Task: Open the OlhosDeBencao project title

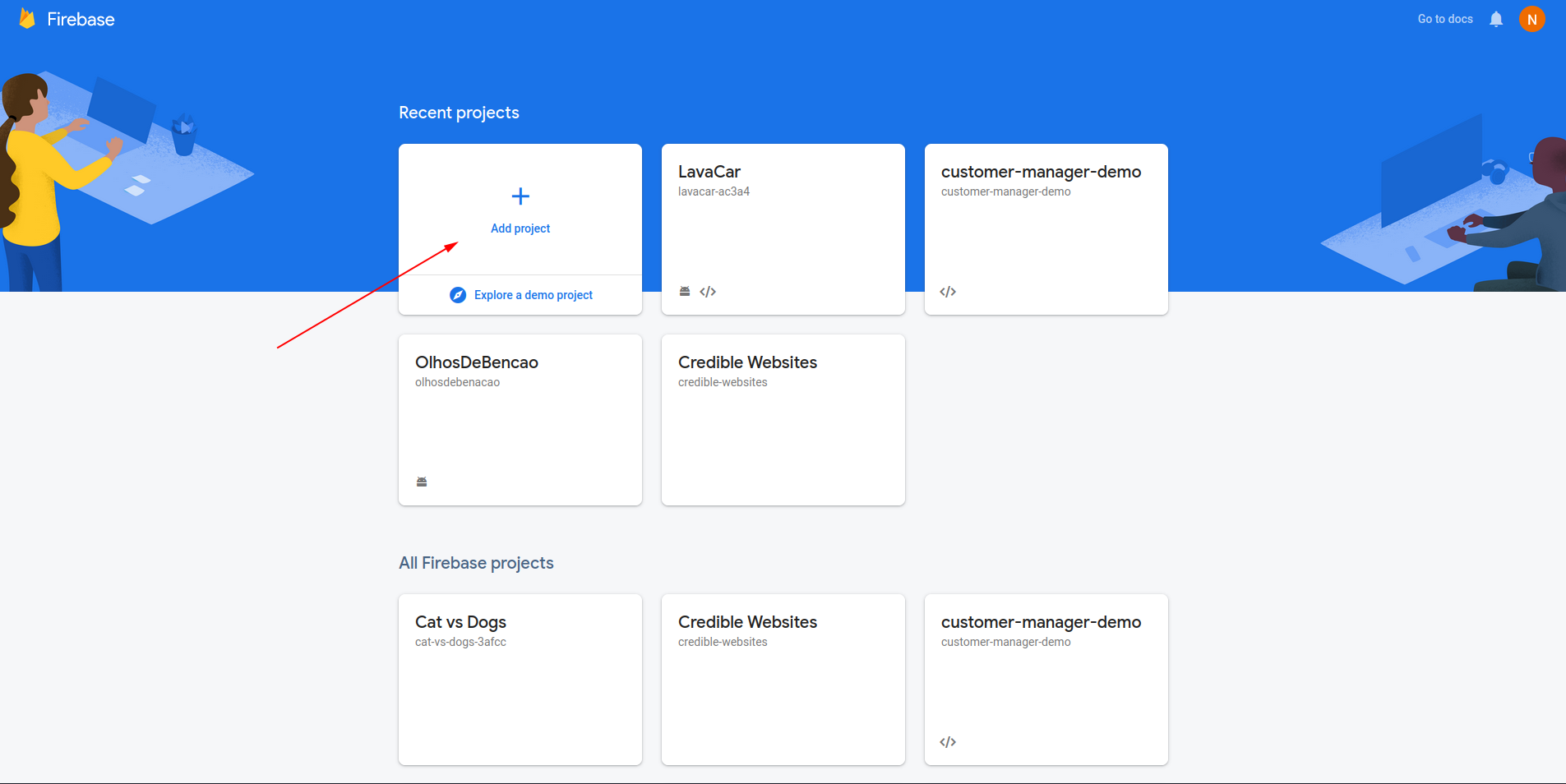Action: 477,362
